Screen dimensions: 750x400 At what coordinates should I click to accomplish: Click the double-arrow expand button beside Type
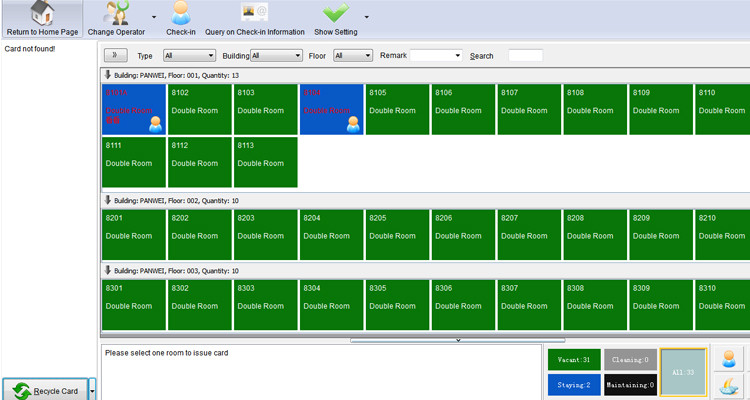[x=115, y=55]
